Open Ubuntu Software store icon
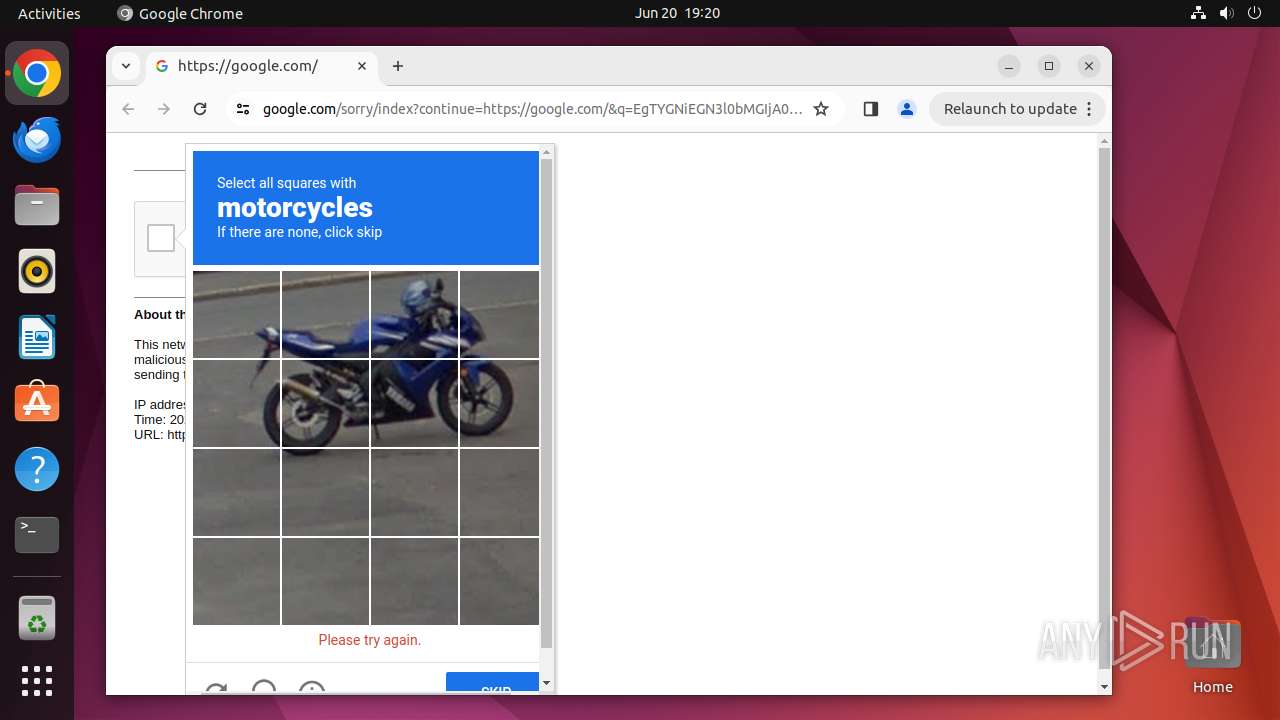Screen dimensions: 1280x720 [x=37, y=403]
